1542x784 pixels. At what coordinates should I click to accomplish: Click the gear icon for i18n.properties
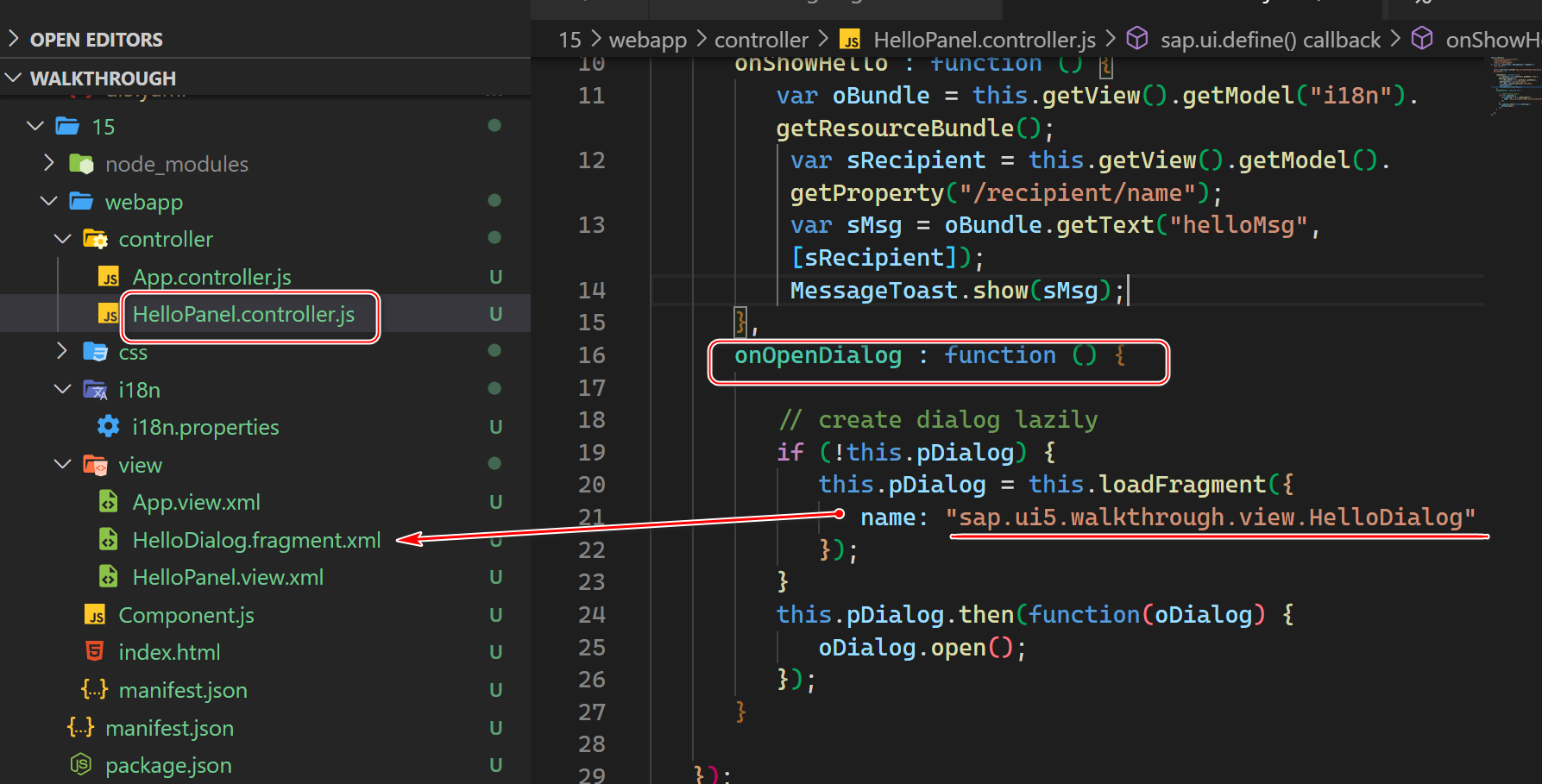(x=108, y=425)
